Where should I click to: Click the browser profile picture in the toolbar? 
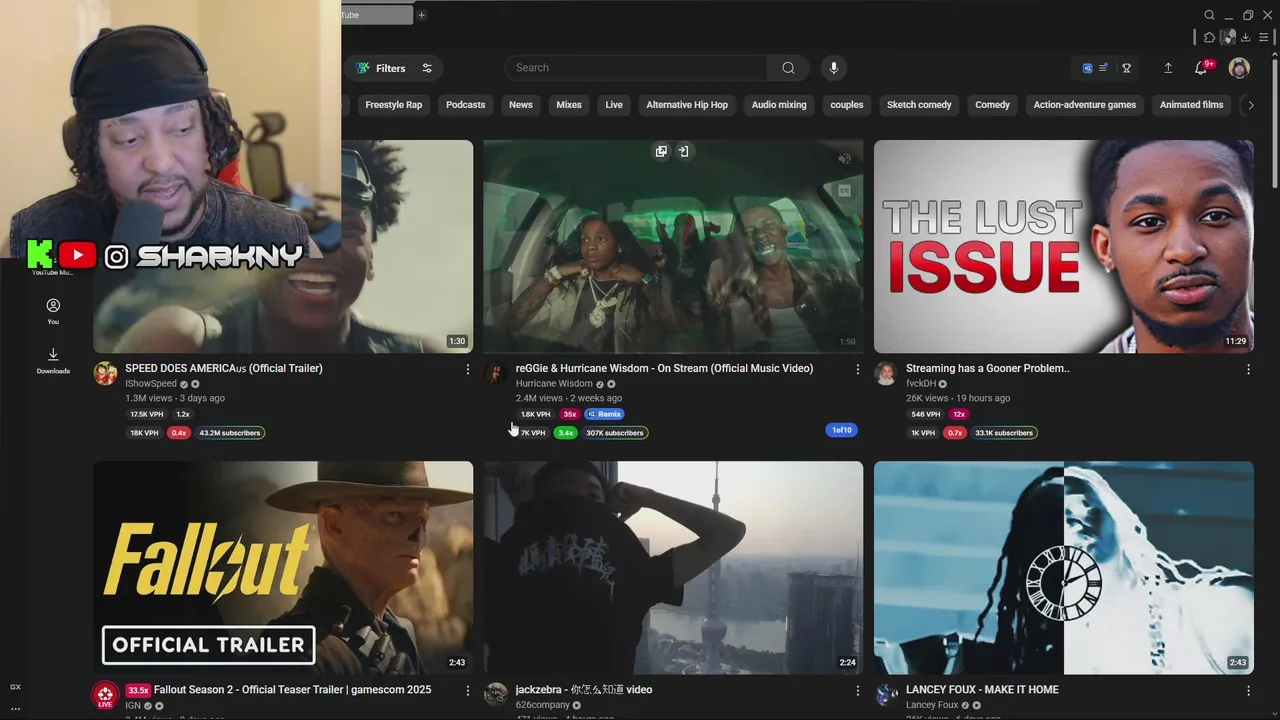pyautogui.click(x=1227, y=37)
